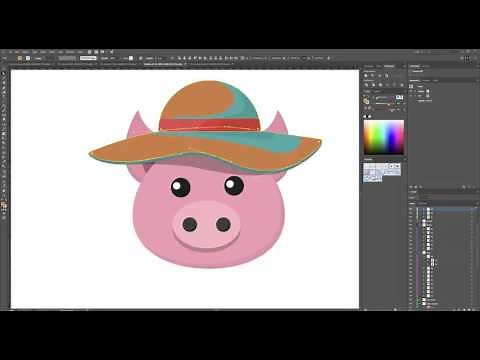Click the Merge pathfinder icon
Image resolution: width=480 pixels, height=360 pixels.
pyautogui.click(x=380, y=85)
